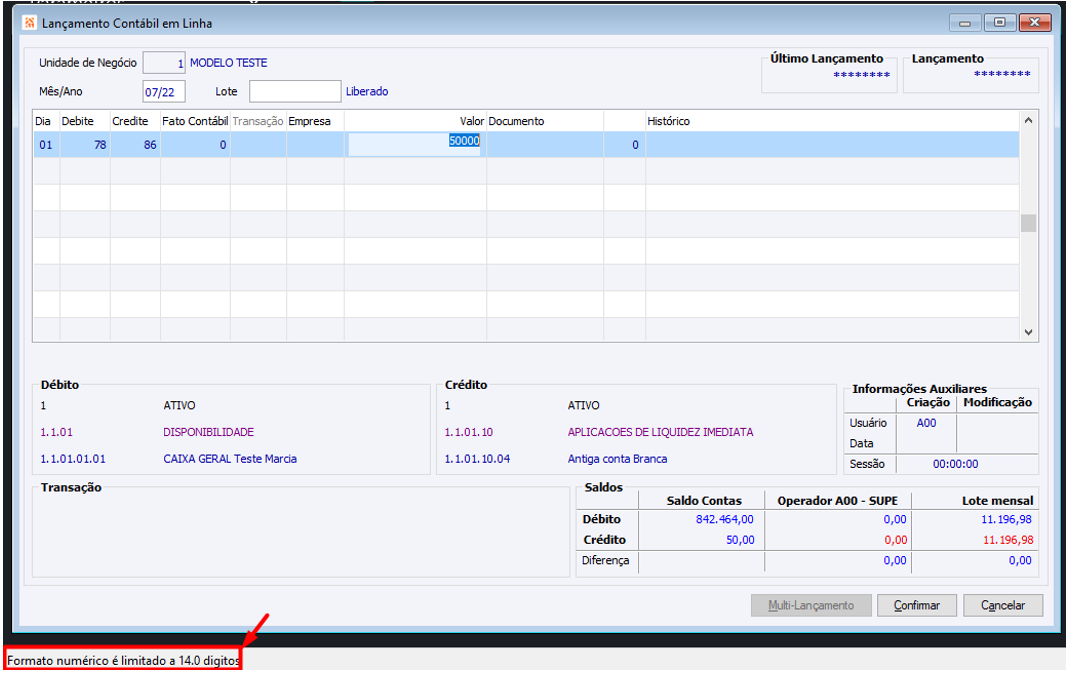Minimize the Lançamento Contábil window
The height and width of the screenshot is (679, 1067).
click(x=965, y=23)
